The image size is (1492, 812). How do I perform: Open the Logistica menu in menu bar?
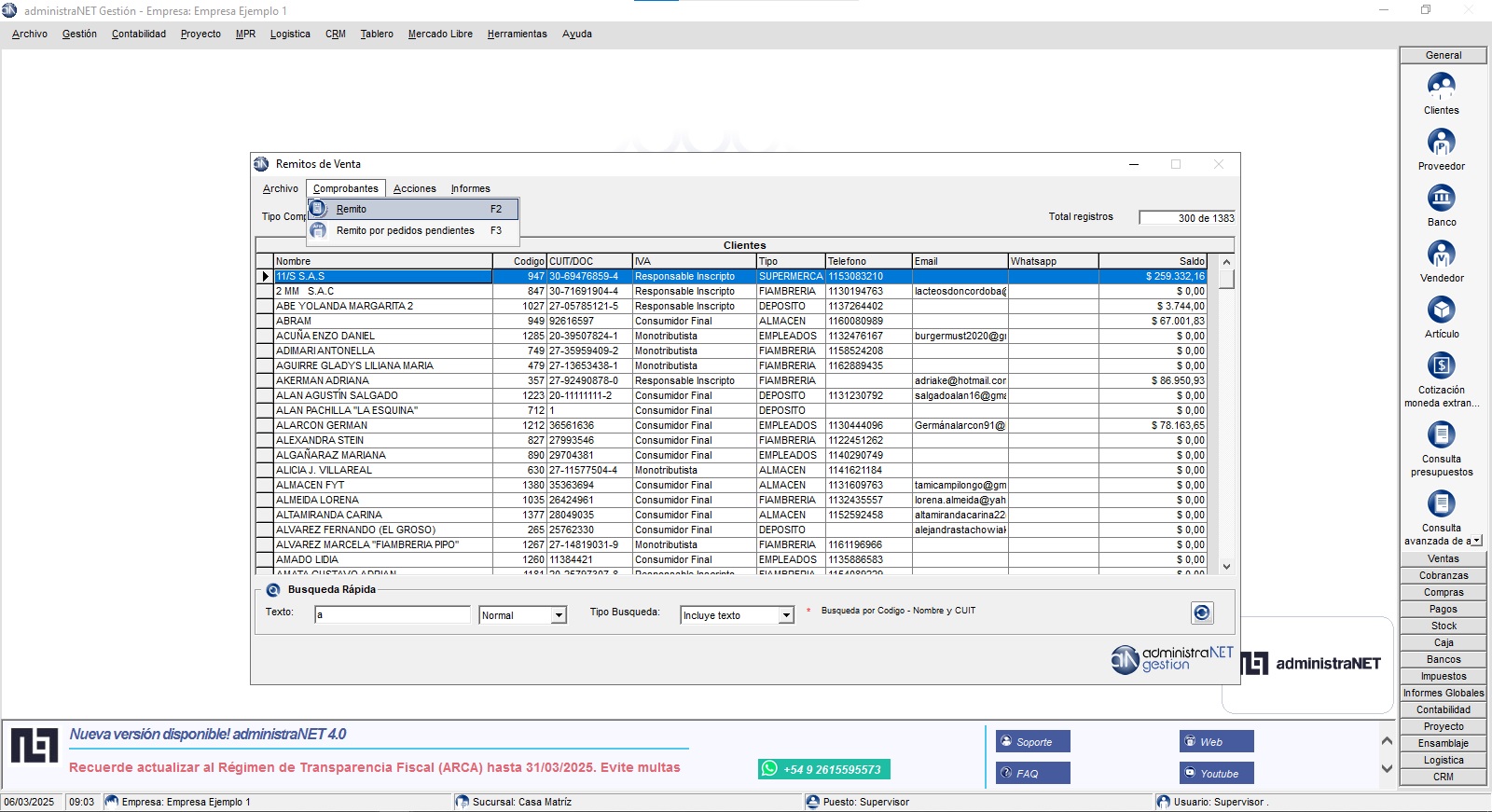click(x=290, y=34)
